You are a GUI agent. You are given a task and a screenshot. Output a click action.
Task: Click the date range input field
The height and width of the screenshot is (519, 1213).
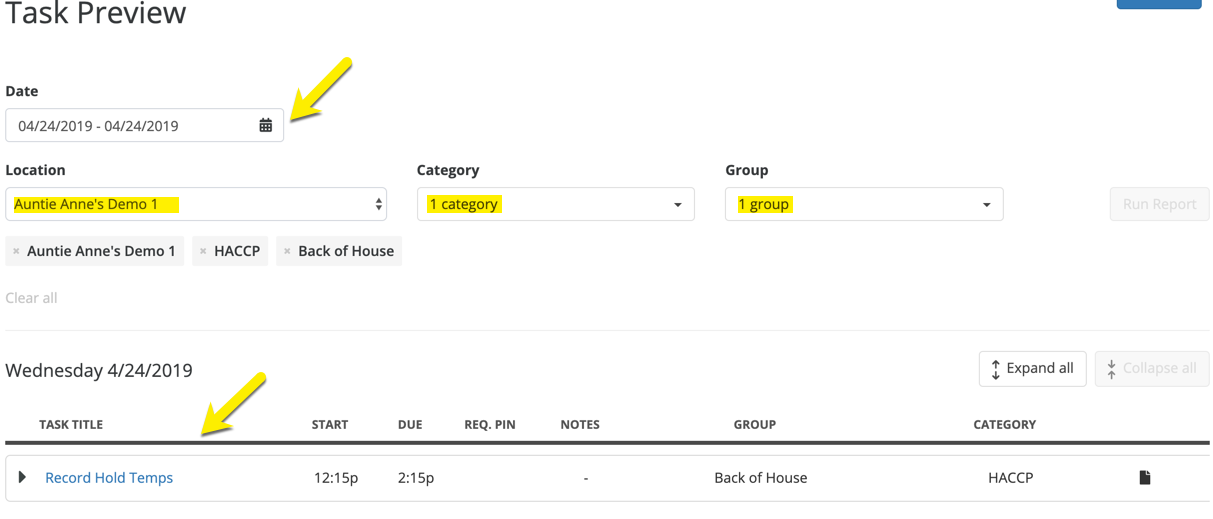[x=130, y=126]
